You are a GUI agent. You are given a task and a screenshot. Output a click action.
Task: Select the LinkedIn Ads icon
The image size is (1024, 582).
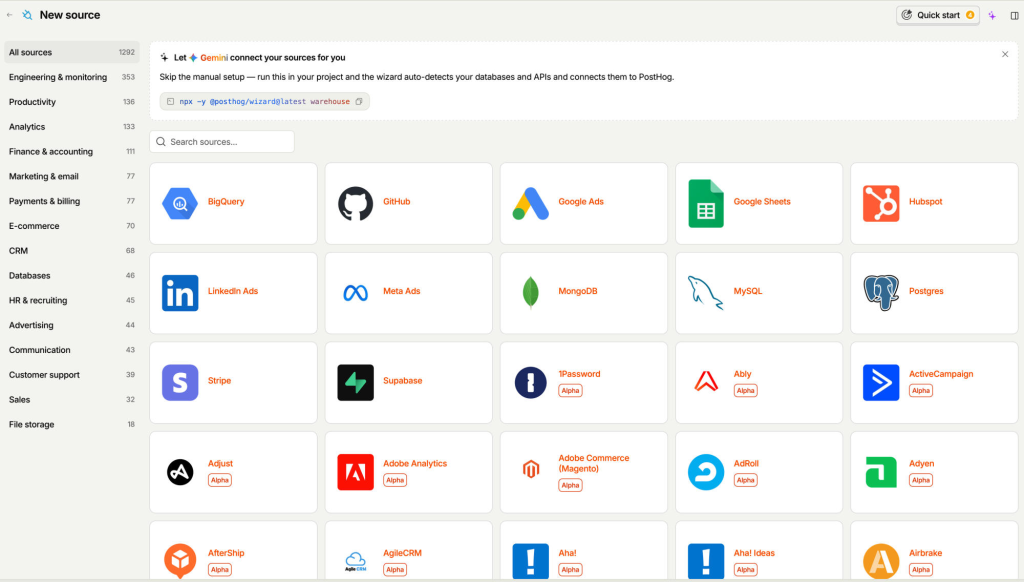click(x=180, y=293)
